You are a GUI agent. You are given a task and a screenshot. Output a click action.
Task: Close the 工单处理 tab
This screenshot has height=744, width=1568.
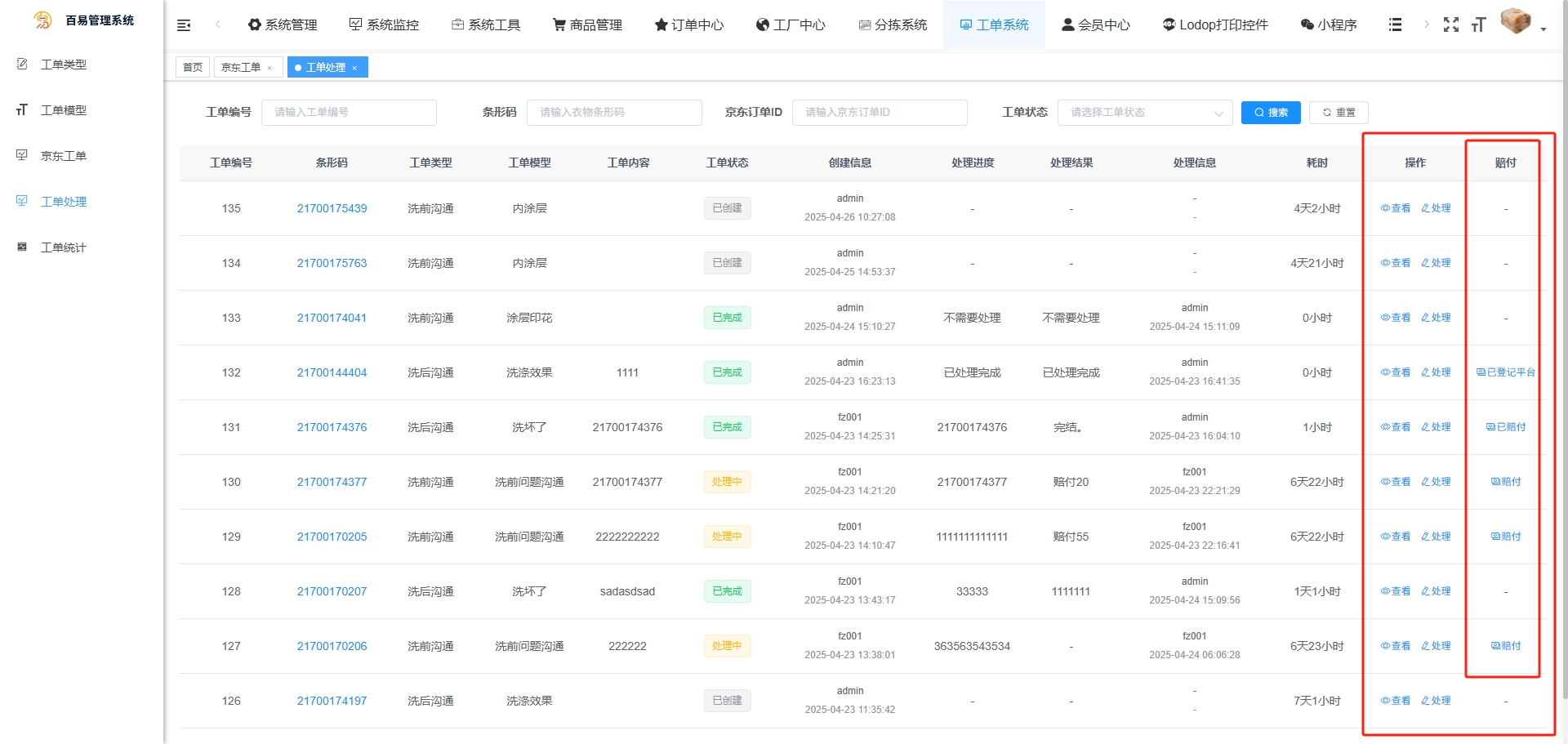[x=354, y=68]
